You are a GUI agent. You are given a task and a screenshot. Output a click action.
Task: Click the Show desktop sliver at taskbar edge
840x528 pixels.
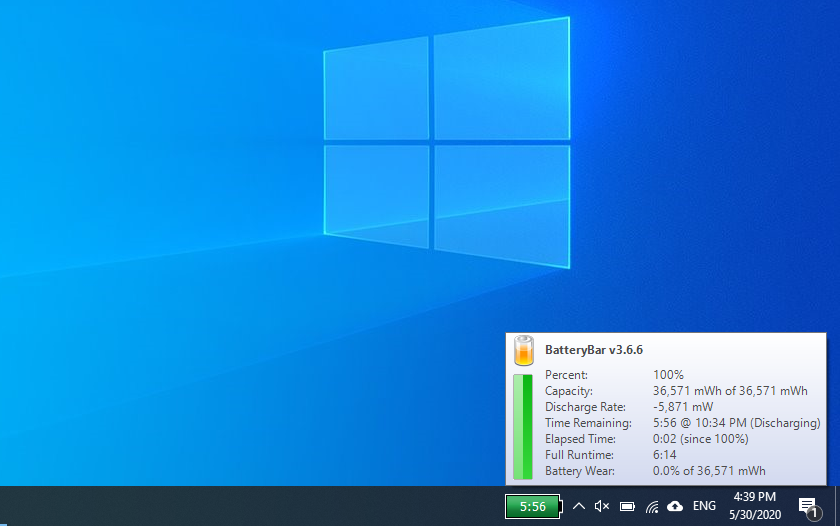pos(837,506)
